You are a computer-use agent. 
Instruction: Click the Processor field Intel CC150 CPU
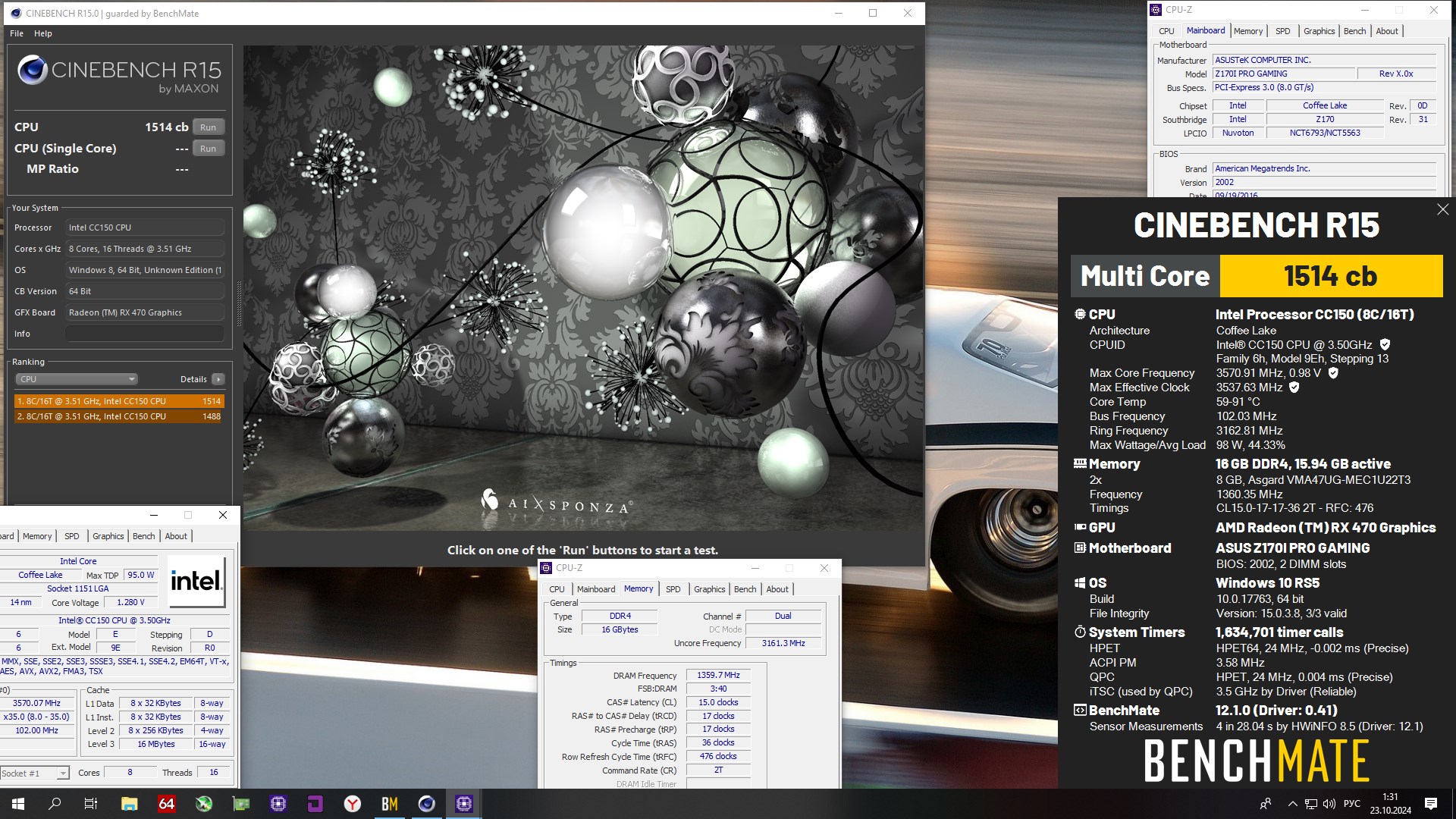(x=144, y=227)
